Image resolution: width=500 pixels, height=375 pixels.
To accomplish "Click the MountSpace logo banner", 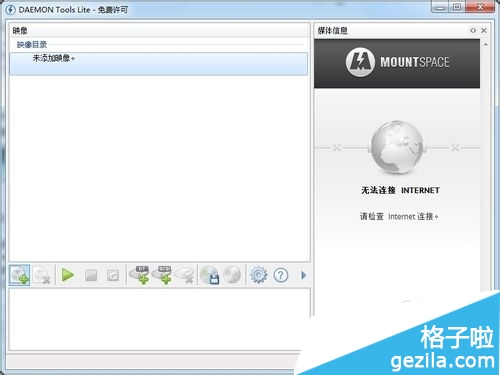I will pos(397,63).
